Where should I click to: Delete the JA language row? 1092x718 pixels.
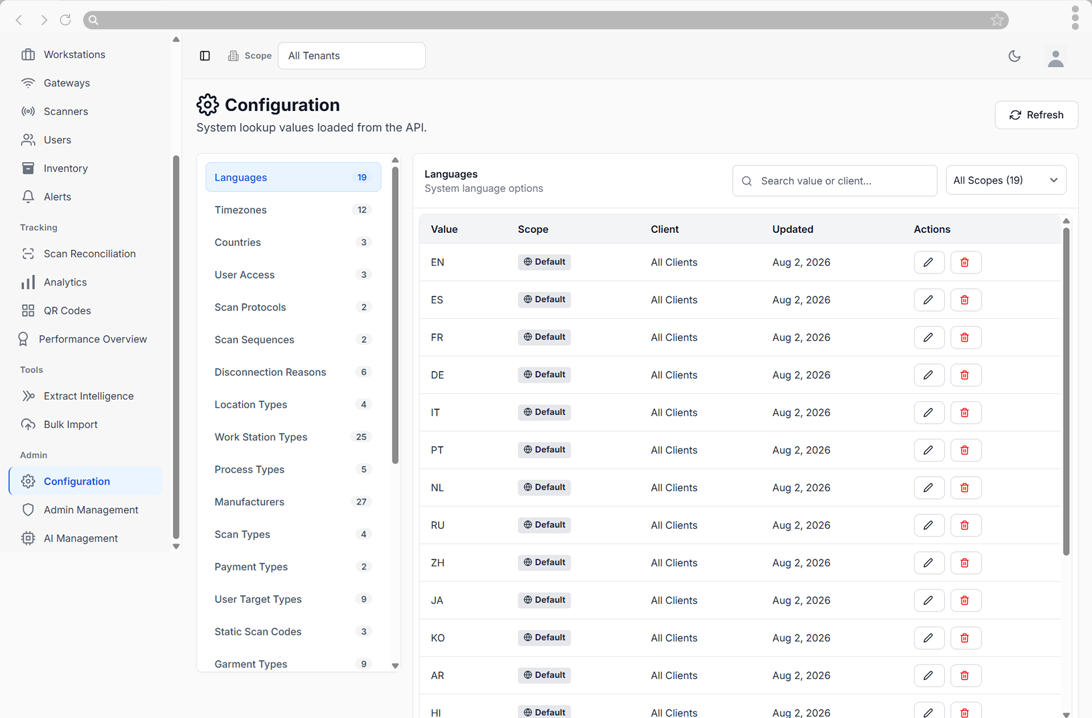pyautogui.click(x=965, y=601)
